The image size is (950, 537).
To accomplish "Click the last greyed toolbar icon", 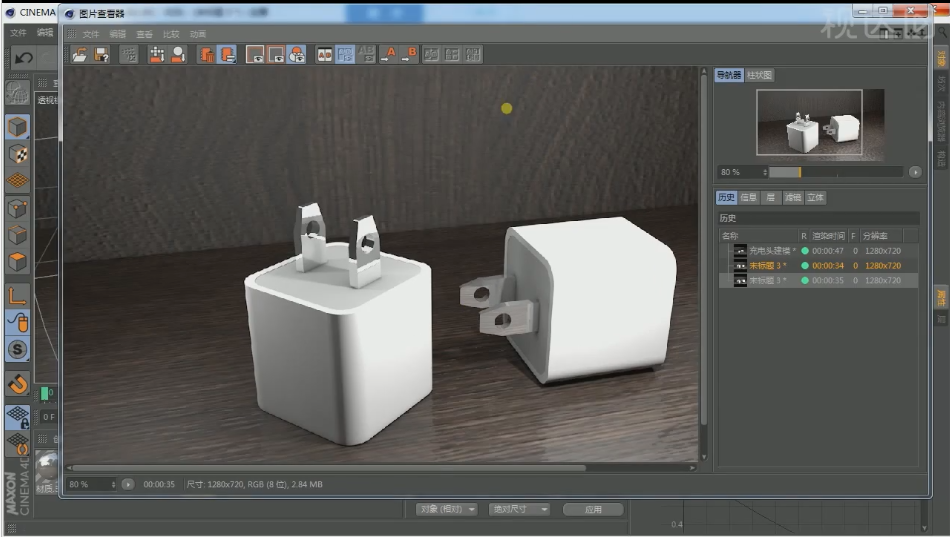I will (x=473, y=55).
